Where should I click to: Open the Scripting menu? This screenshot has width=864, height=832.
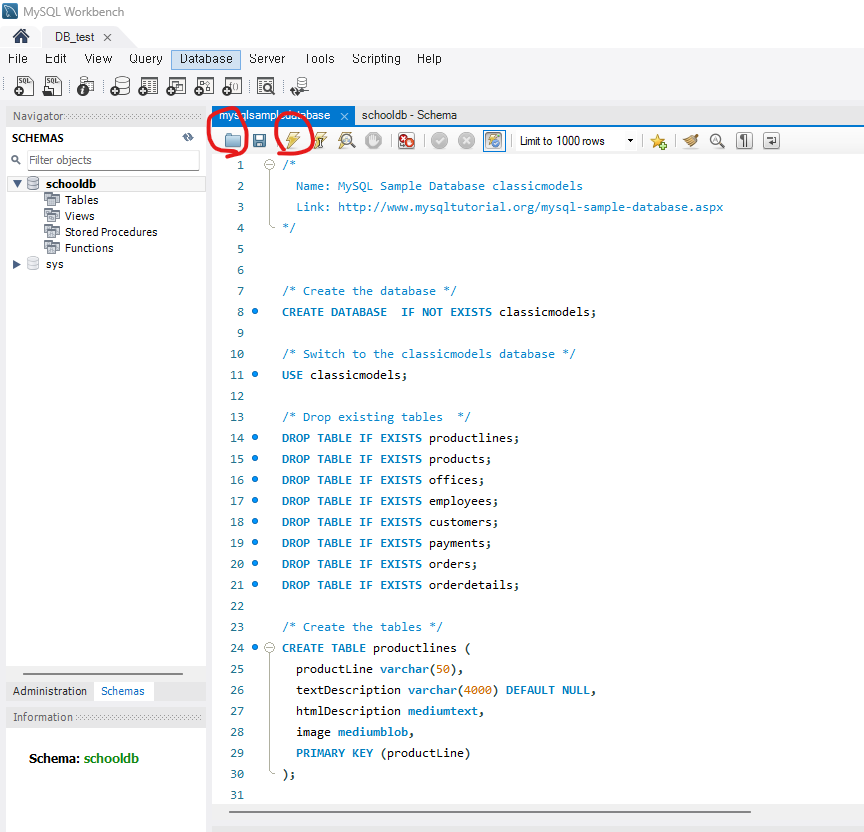pos(376,58)
